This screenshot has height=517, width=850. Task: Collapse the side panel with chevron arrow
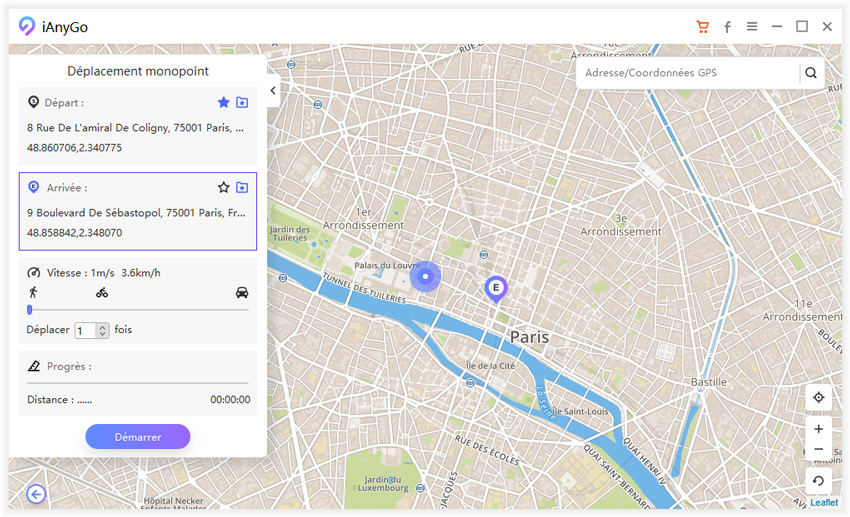pos(273,91)
